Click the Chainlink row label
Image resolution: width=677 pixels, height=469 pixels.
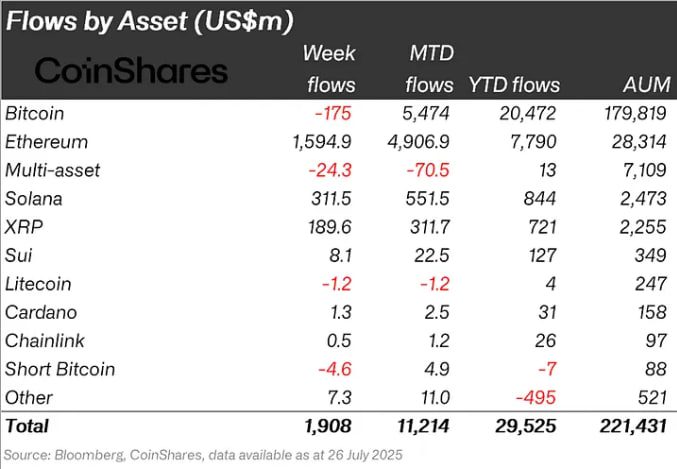click(x=45, y=341)
